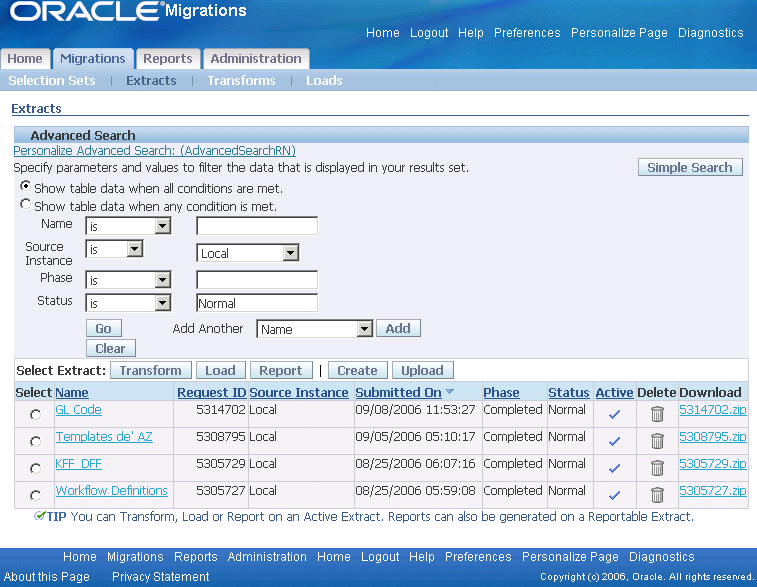Sort table by Request ID column
757x587 pixels.
click(211, 392)
